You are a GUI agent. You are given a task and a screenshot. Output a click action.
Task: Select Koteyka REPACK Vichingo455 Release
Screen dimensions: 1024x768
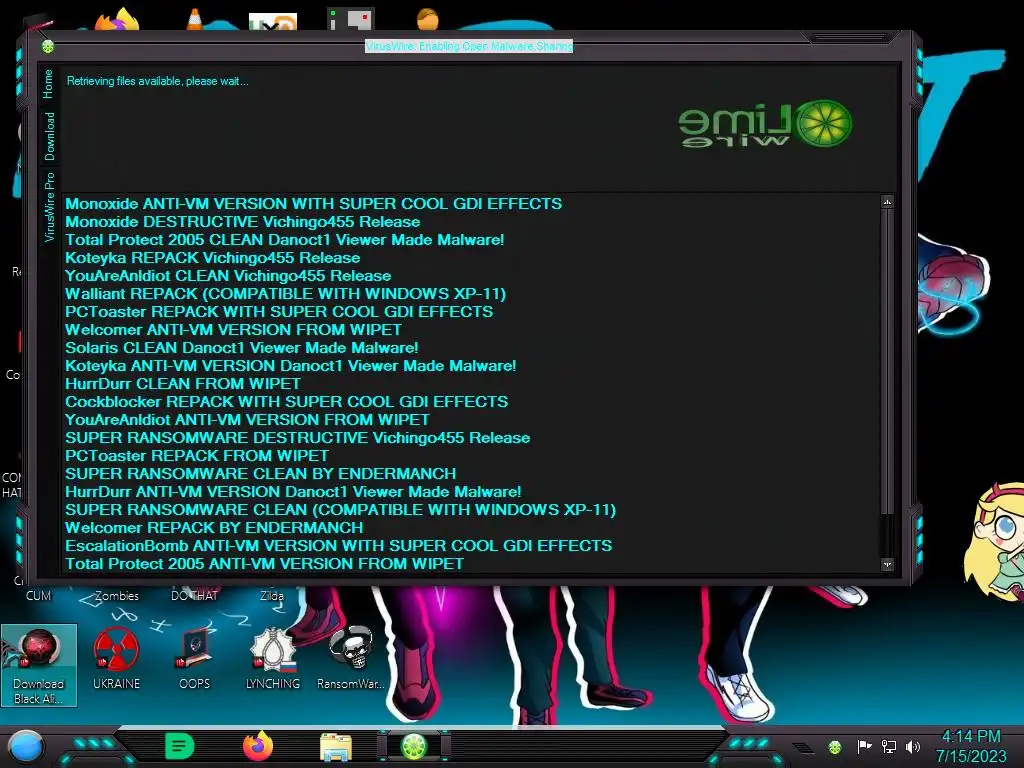coord(212,258)
